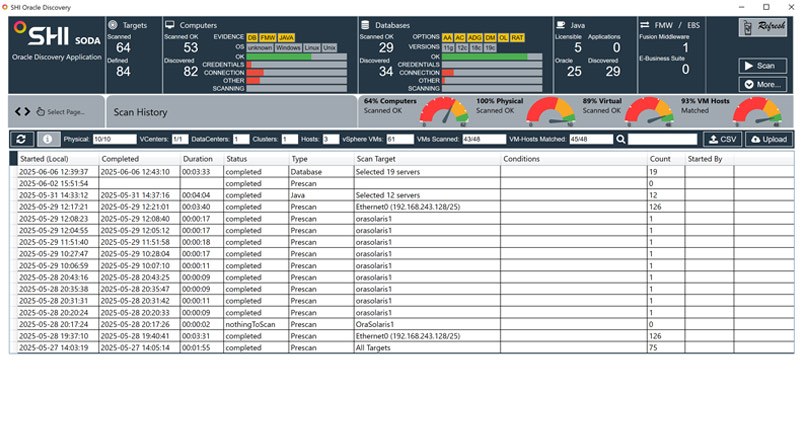Screen dimensions: 800x438
Task: Click the VMs Scanned value field
Action: pyautogui.click(x=484, y=139)
